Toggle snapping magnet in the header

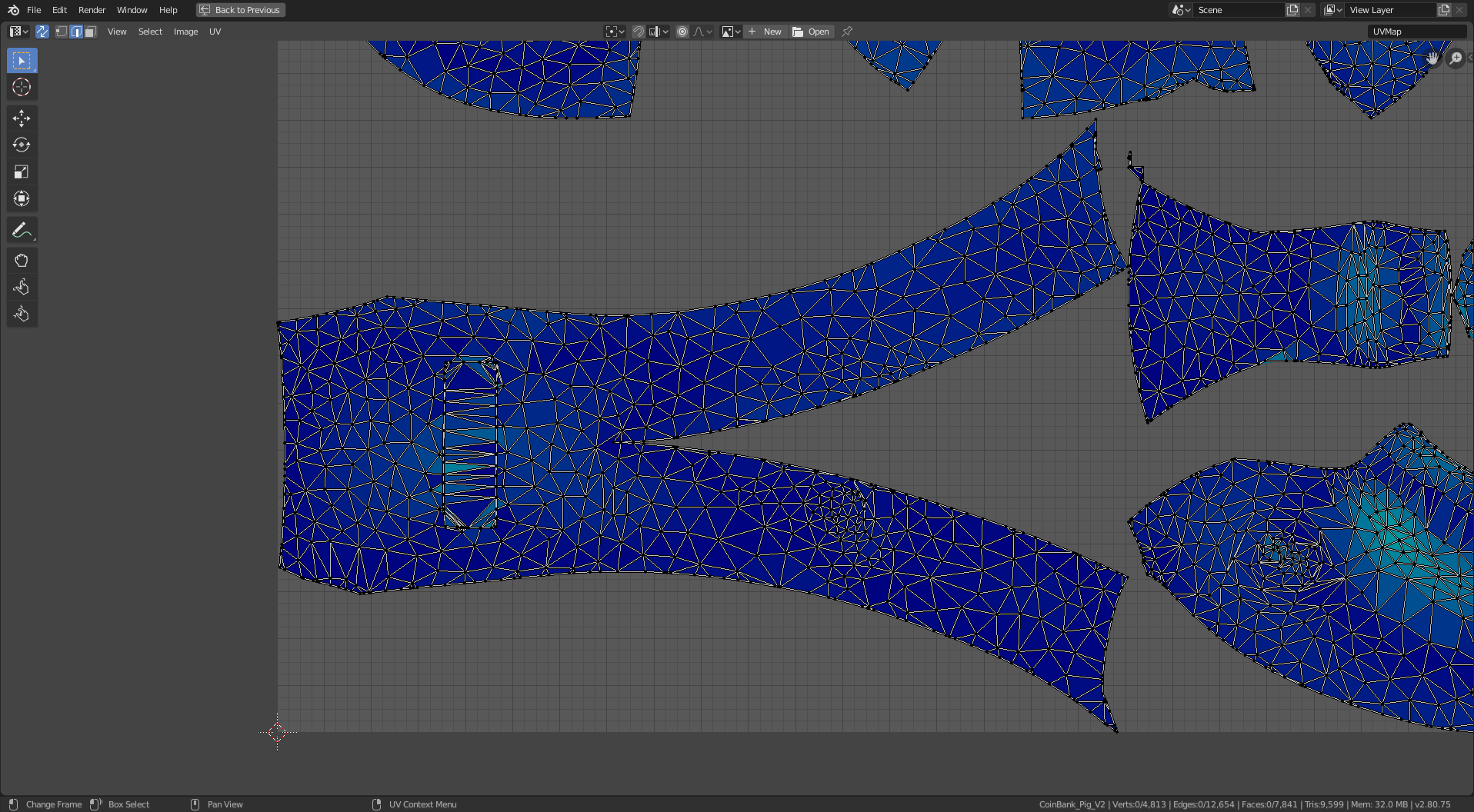coord(638,32)
